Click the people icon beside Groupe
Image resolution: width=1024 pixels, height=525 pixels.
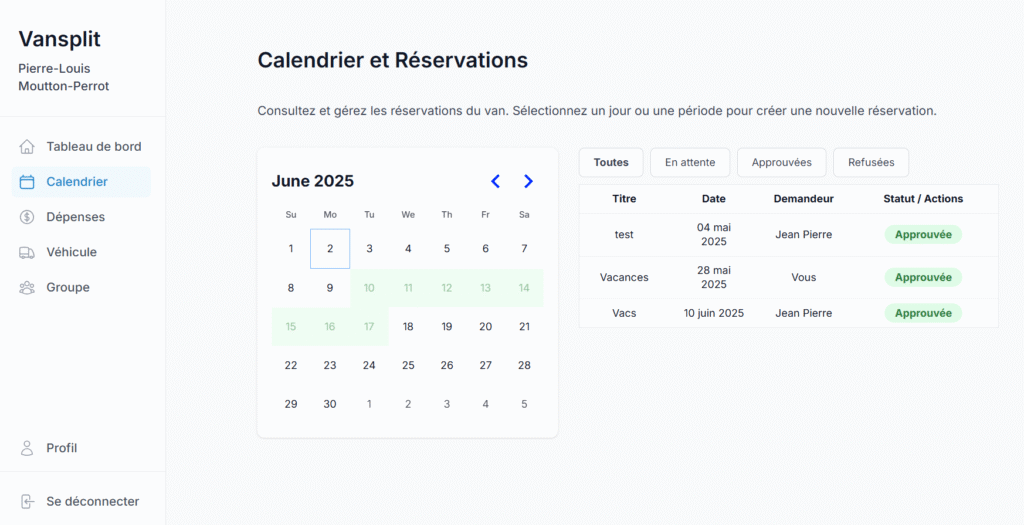pos(27,288)
